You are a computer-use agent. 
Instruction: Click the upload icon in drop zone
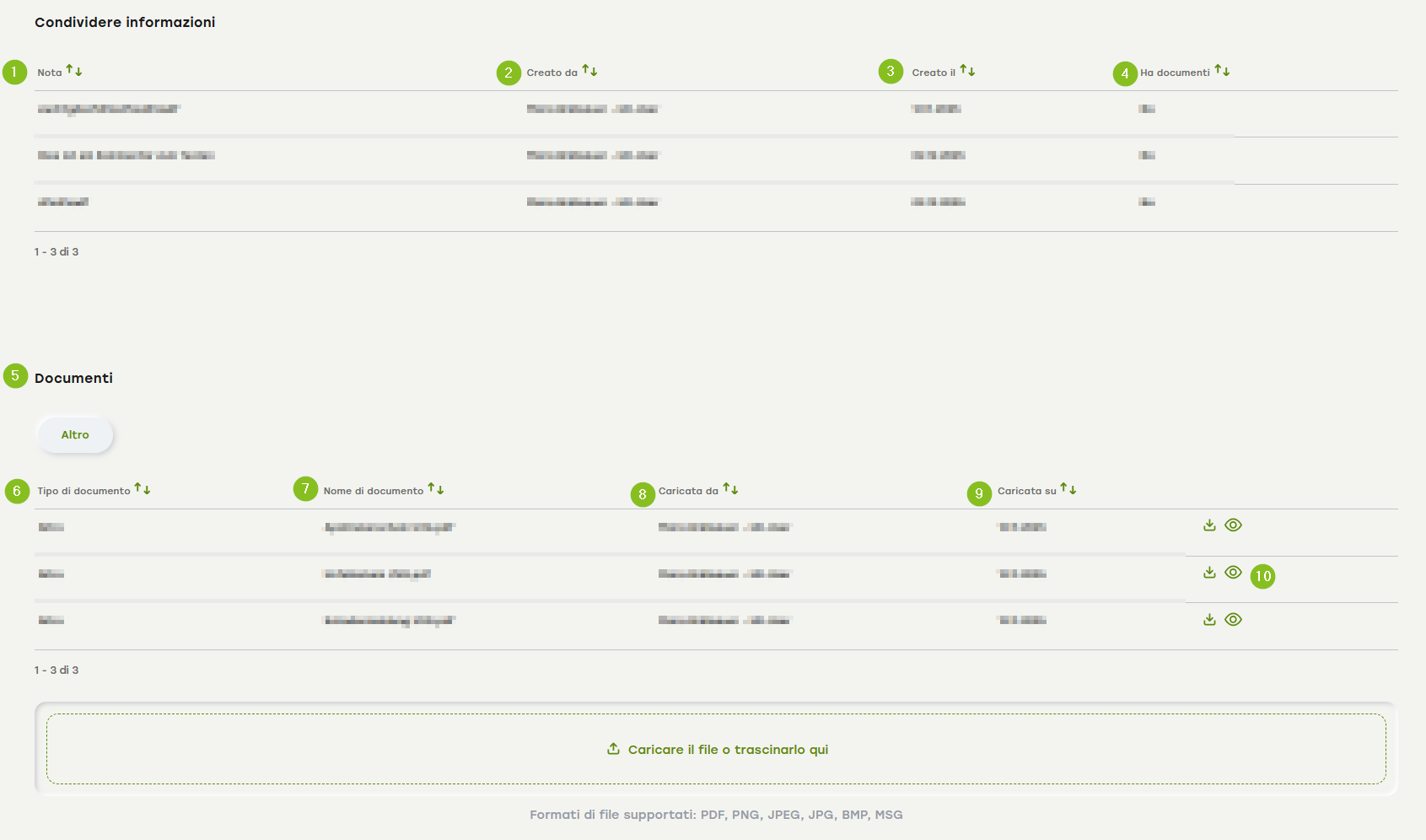(x=613, y=749)
